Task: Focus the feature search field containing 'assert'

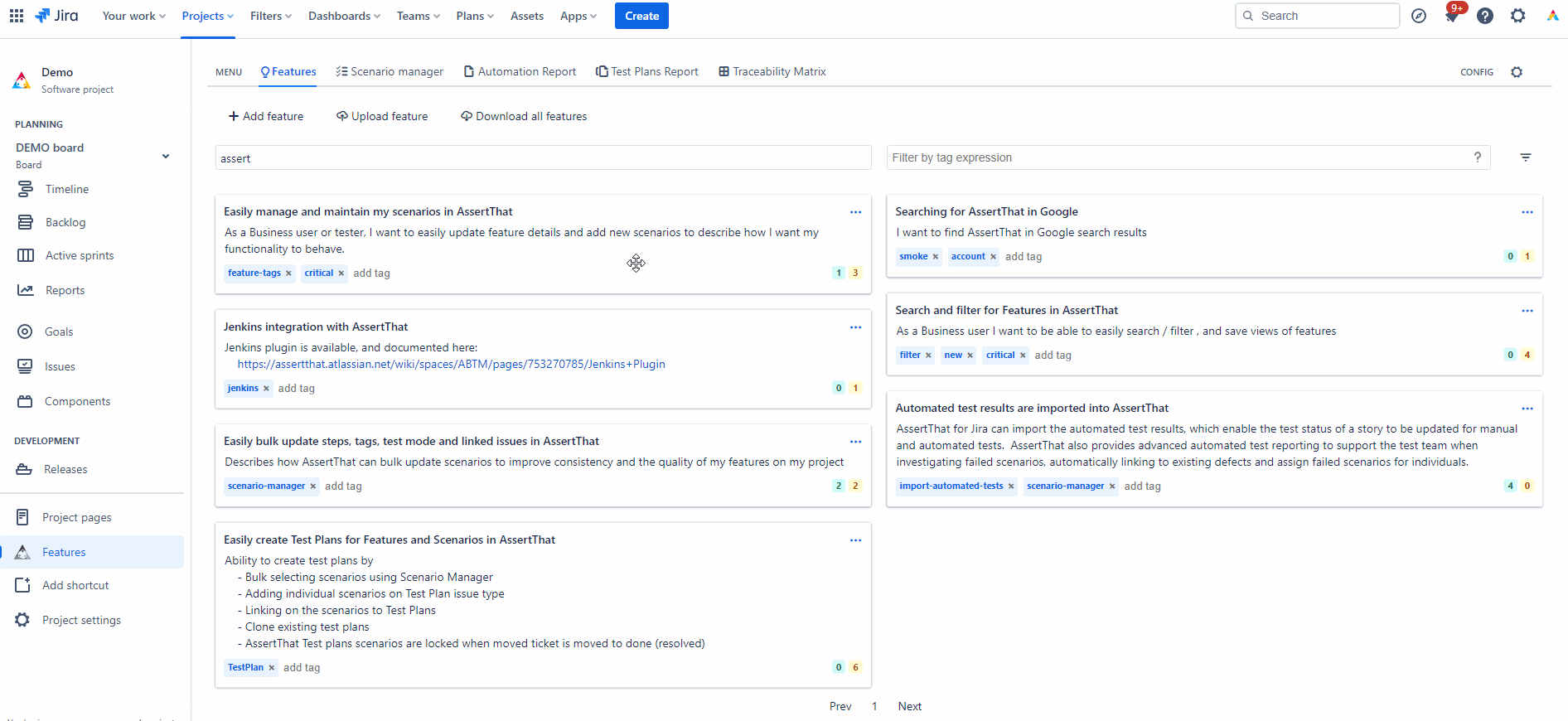Action: [543, 158]
